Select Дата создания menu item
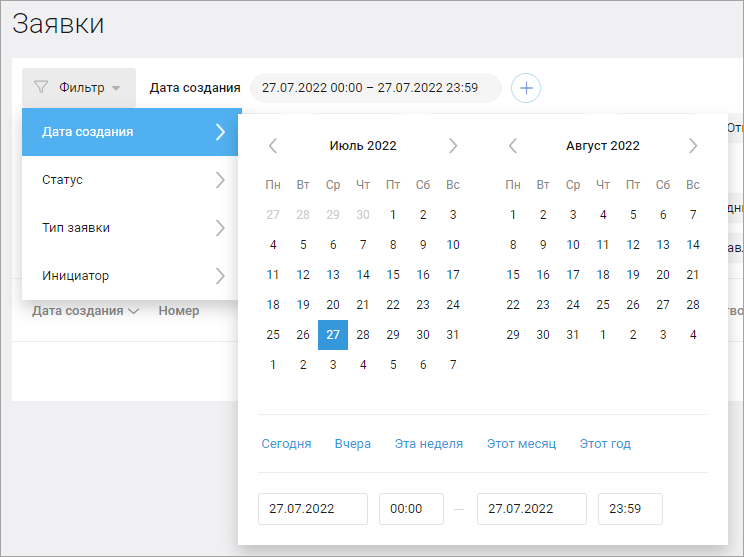 (x=130, y=132)
